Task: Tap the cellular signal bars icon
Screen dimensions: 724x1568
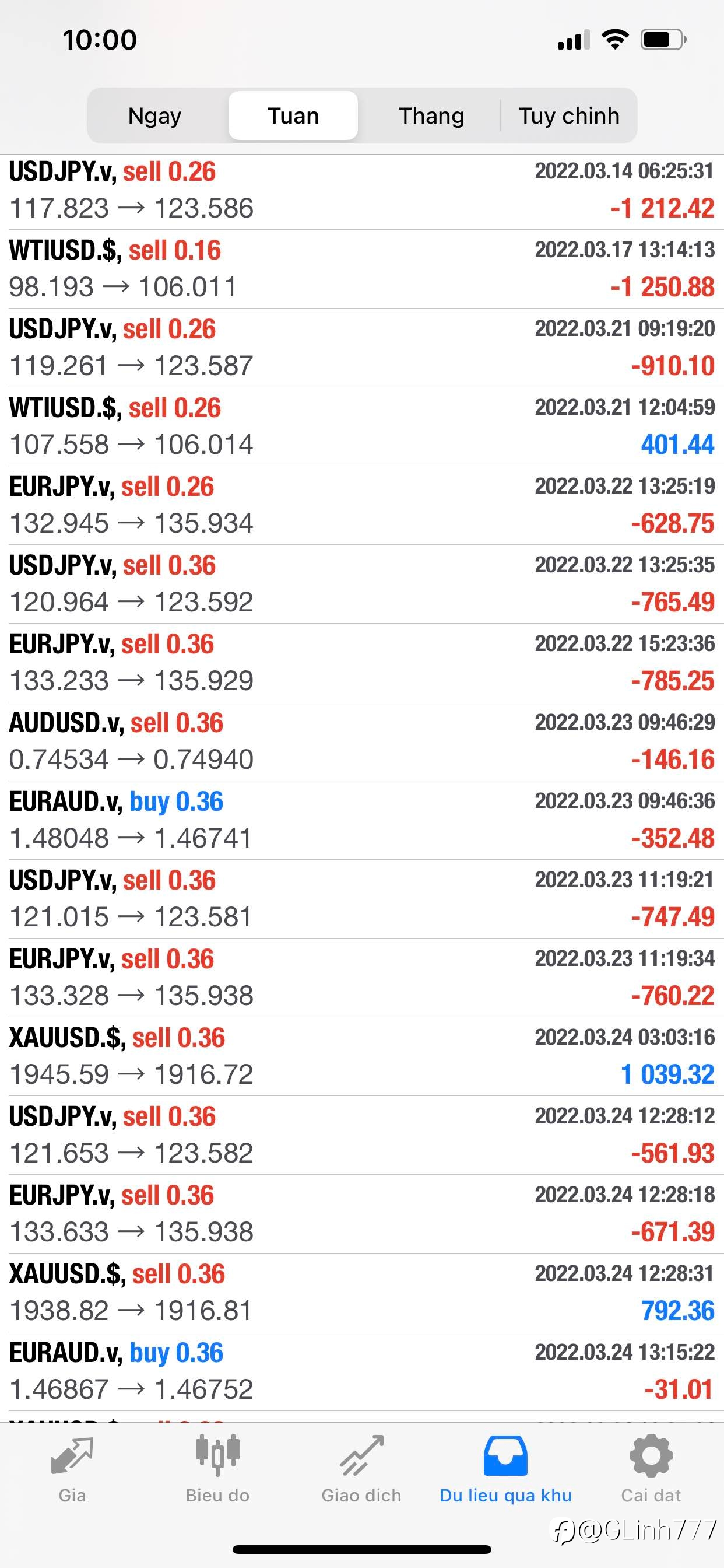Action: coord(573,40)
